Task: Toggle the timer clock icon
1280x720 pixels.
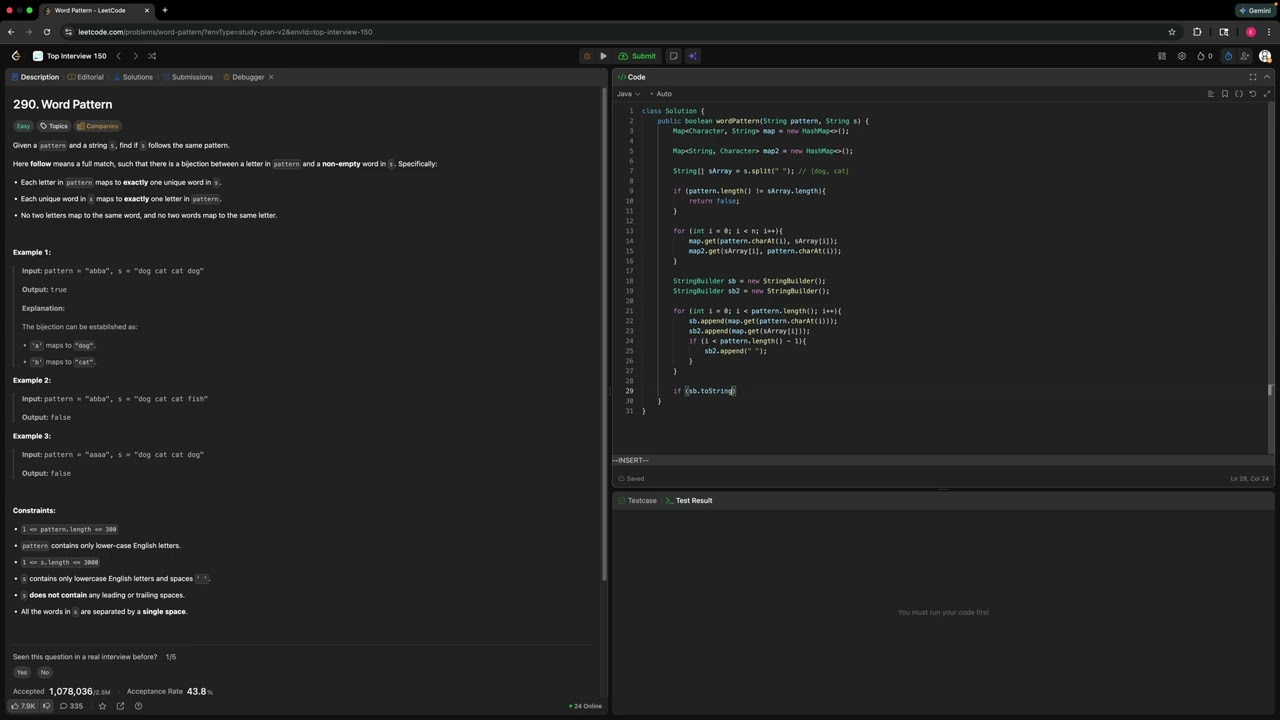Action: click(1229, 56)
